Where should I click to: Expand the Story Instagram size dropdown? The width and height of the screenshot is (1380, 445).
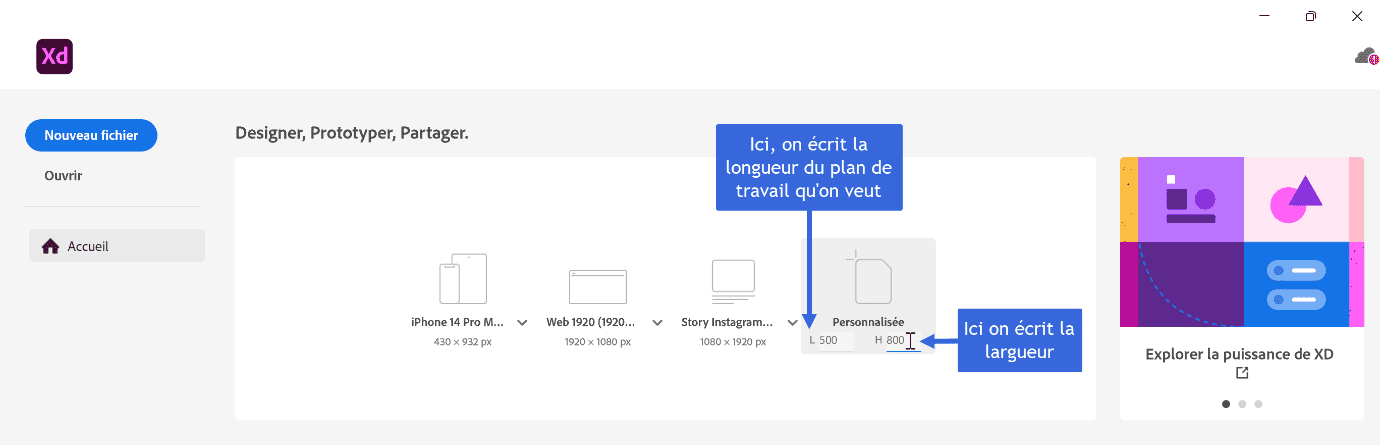792,323
